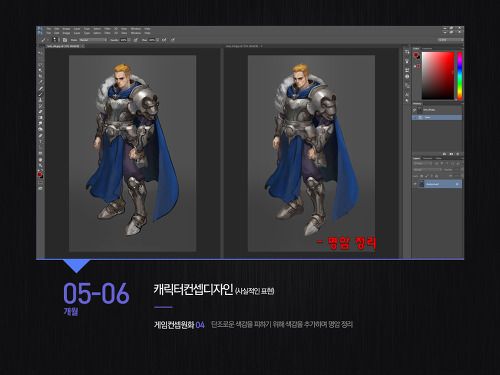
Task: Select the Eraser tool
Action: coord(41,111)
